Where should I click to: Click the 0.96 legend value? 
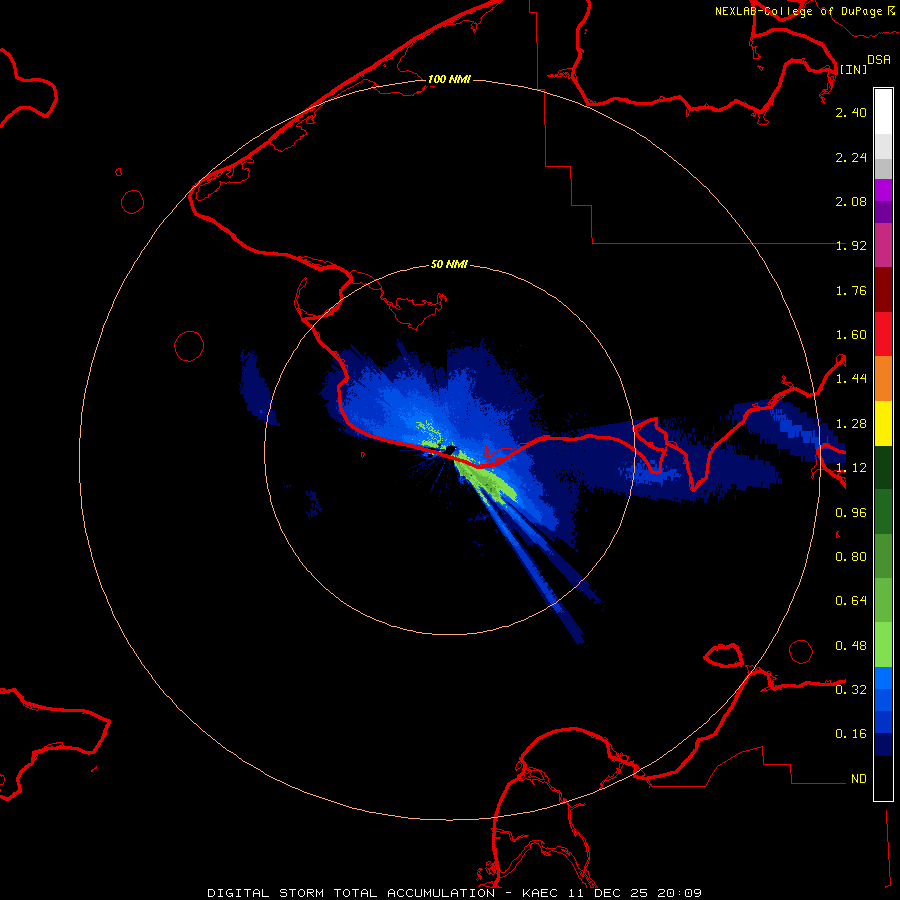(x=851, y=513)
